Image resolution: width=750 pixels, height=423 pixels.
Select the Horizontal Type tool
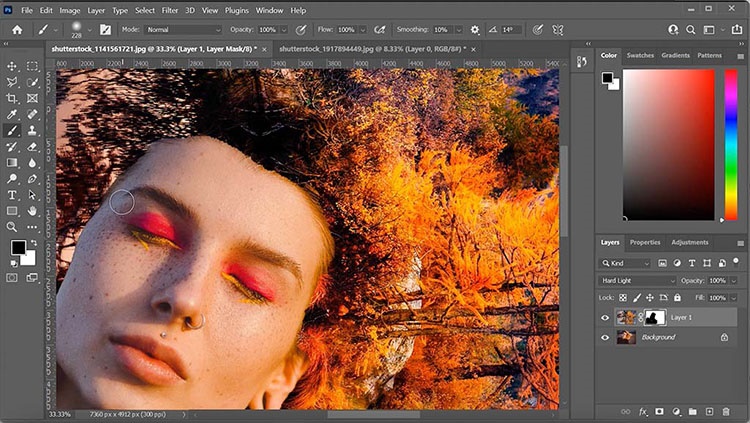[12, 195]
